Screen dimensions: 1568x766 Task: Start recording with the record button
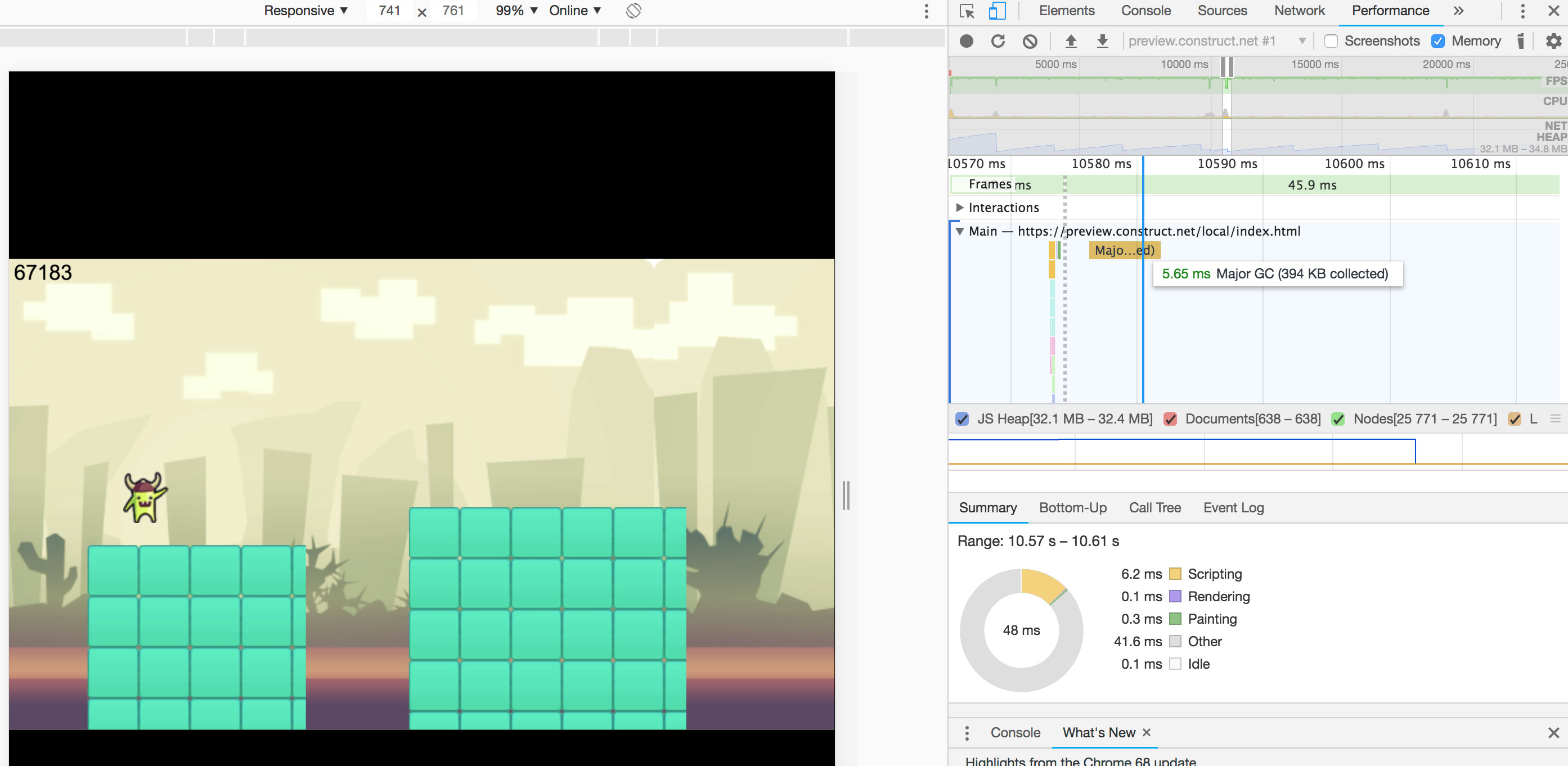[x=966, y=40]
